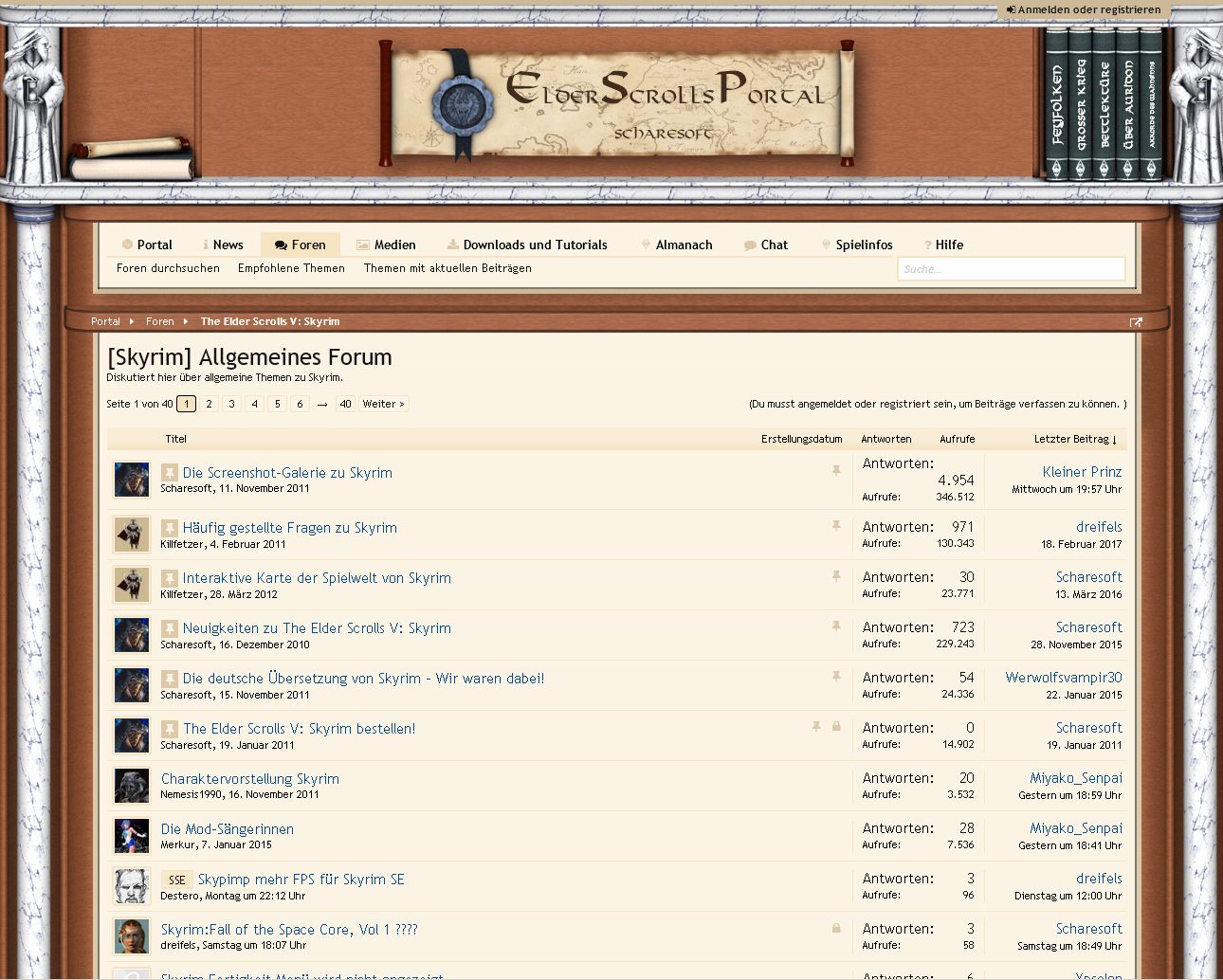Image resolution: width=1223 pixels, height=980 pixels.
Task: Go to next page with Weiter button
Action: (383, 404)
